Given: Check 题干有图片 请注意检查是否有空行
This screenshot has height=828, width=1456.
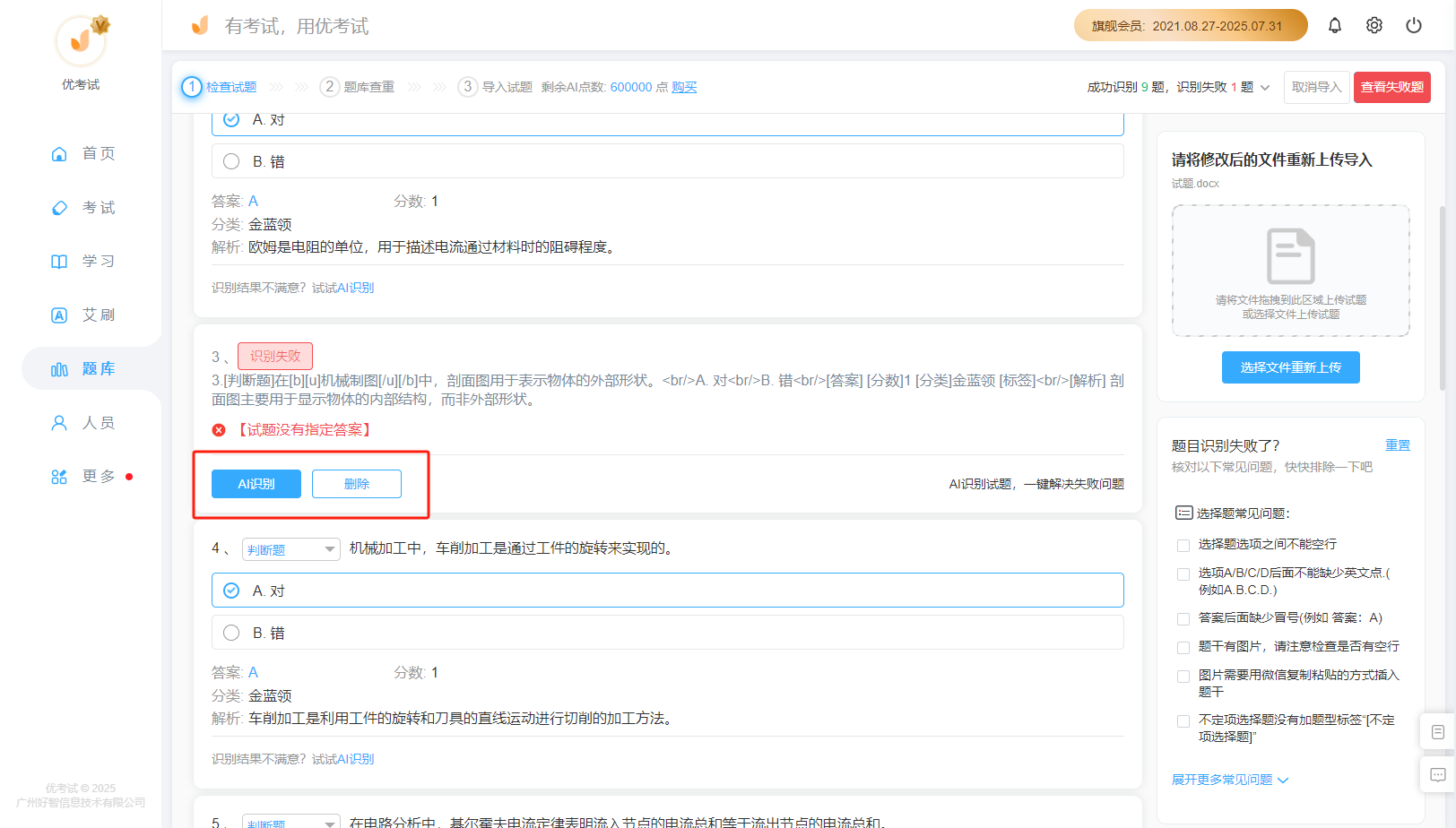Looking at the screenshot, I should (x=1183, y=647).
